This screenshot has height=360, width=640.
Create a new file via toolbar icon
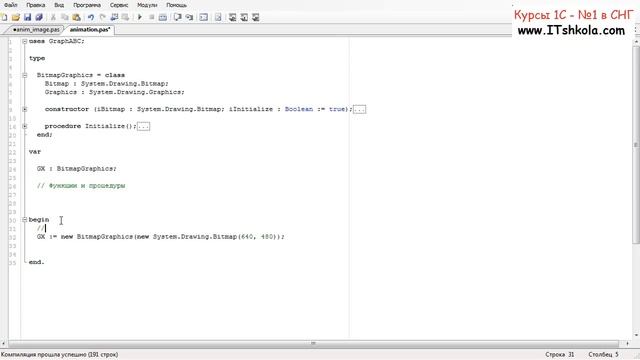(x=4, y=17)
